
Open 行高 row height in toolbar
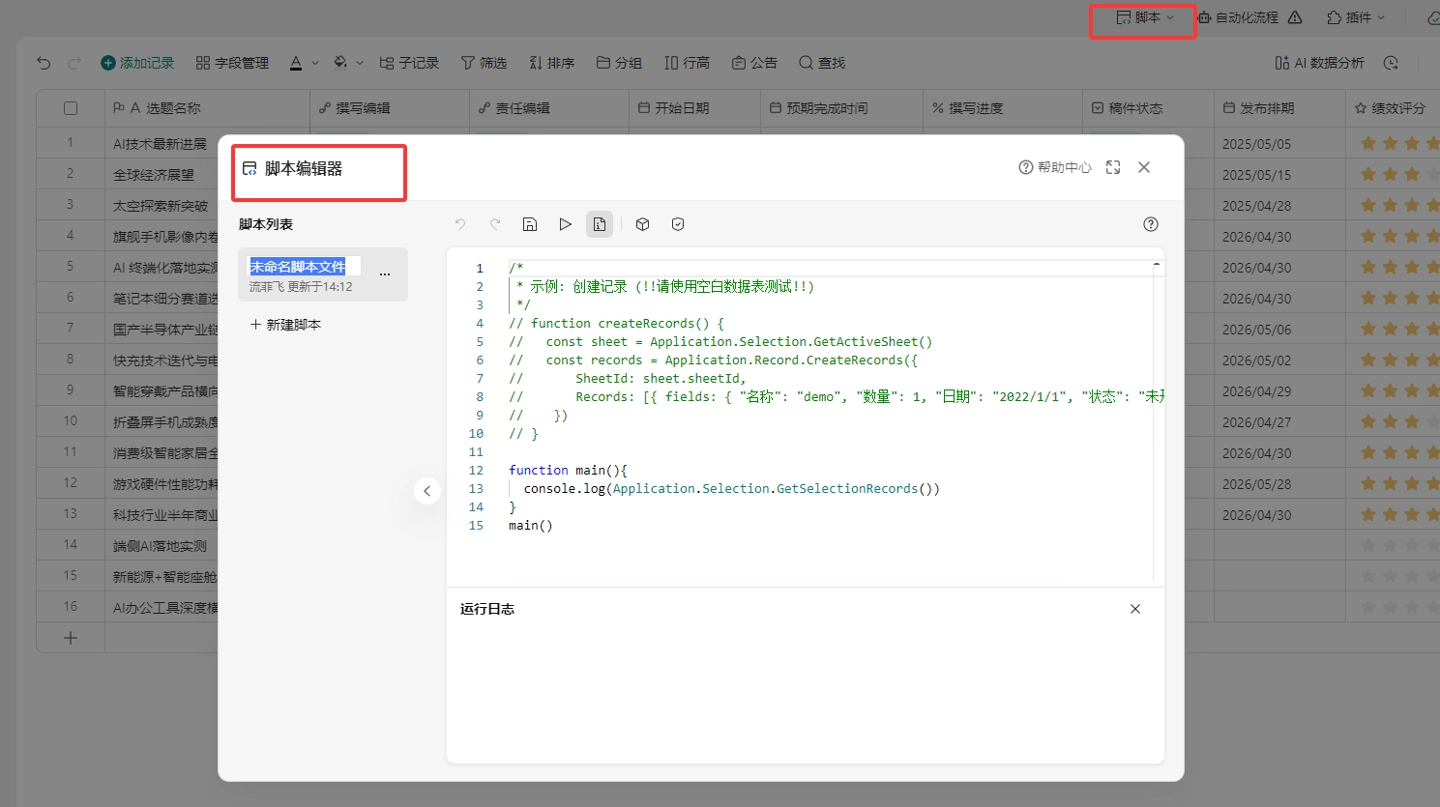(687, 63)
